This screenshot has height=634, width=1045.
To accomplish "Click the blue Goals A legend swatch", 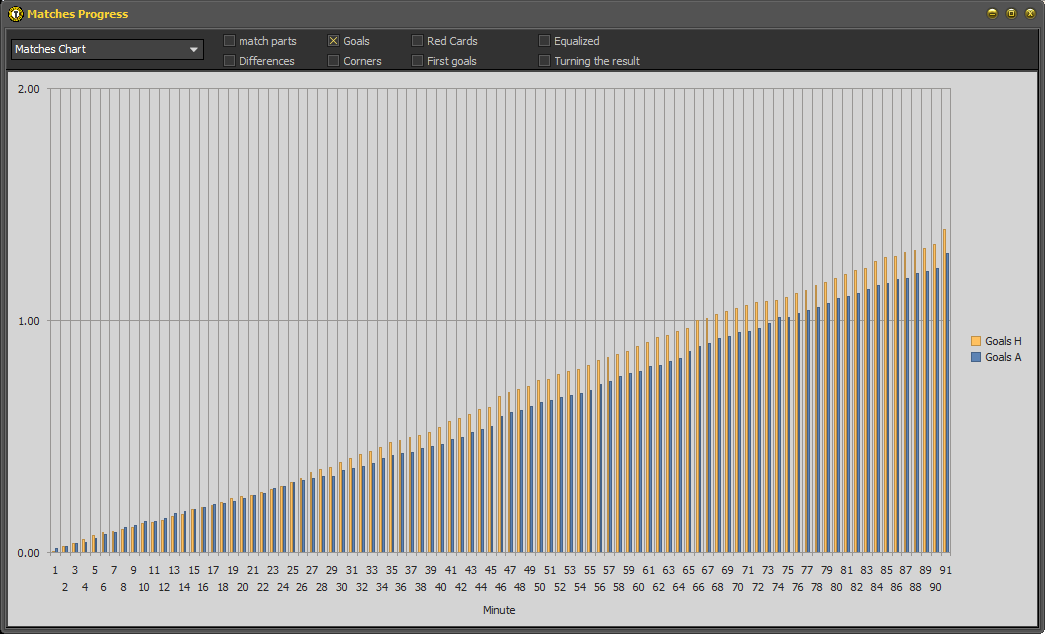I will (976, 357).
